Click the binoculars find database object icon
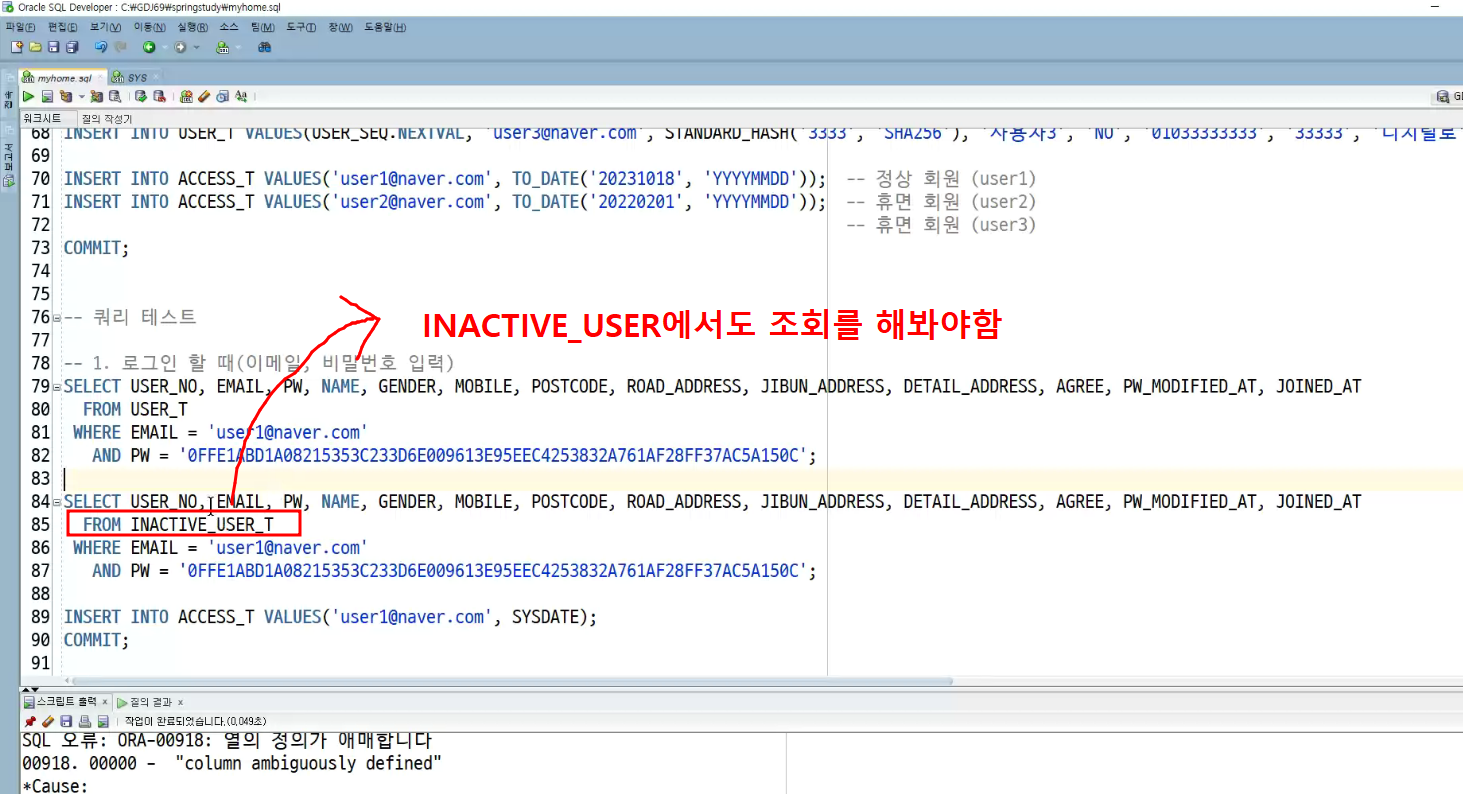The image size is (1463, 794). [x=264, y=47]
